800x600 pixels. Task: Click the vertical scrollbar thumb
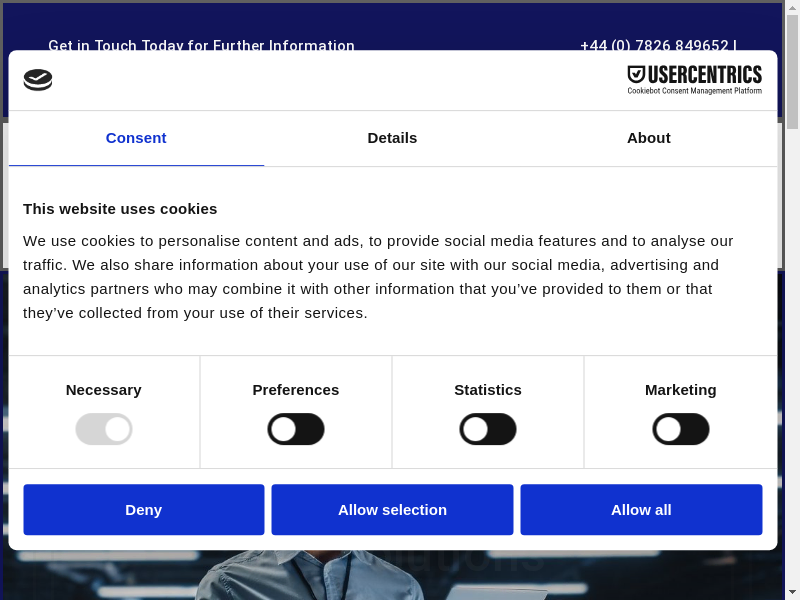[792, 70]
